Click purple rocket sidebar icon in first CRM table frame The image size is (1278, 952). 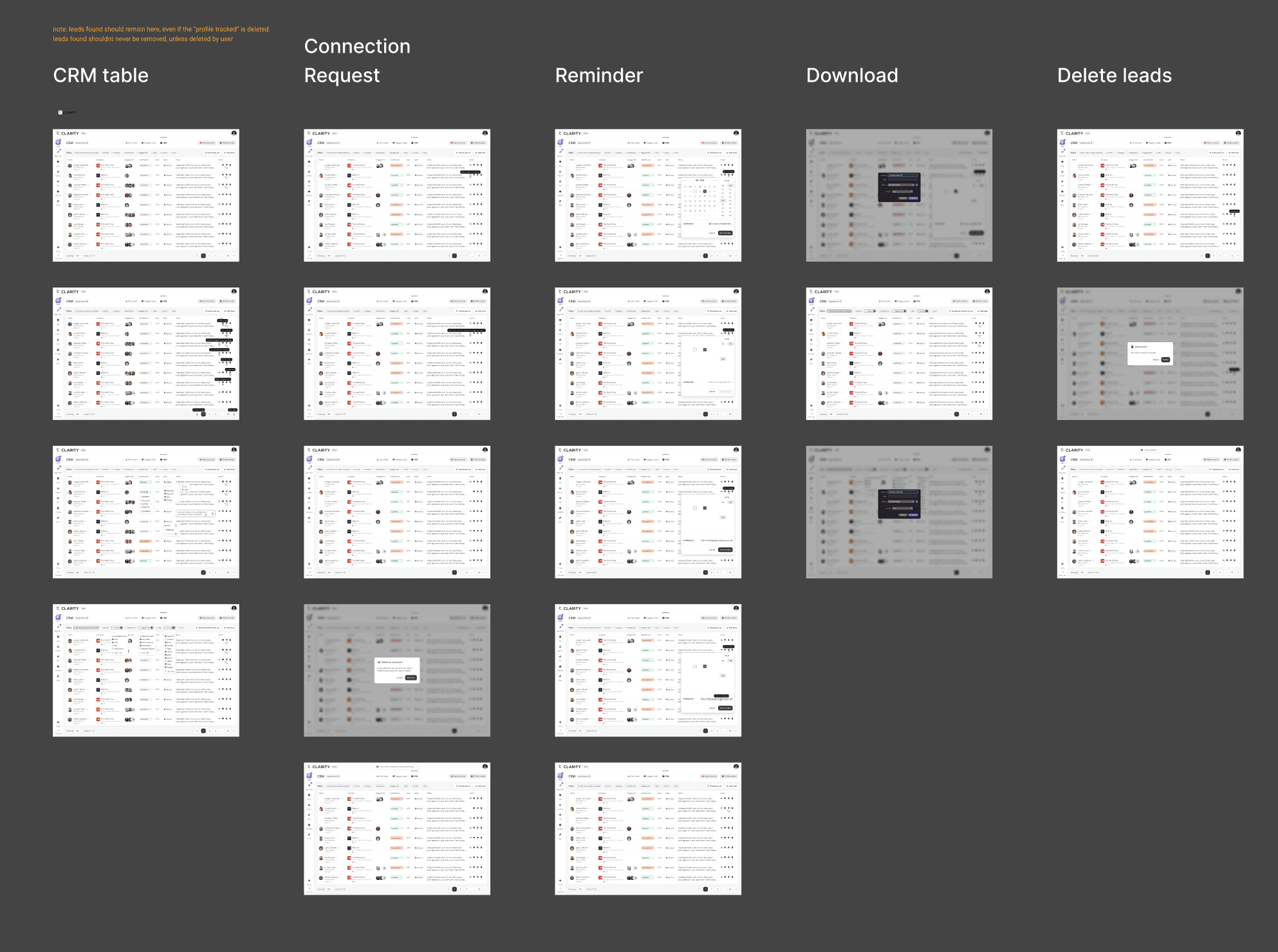58,142
